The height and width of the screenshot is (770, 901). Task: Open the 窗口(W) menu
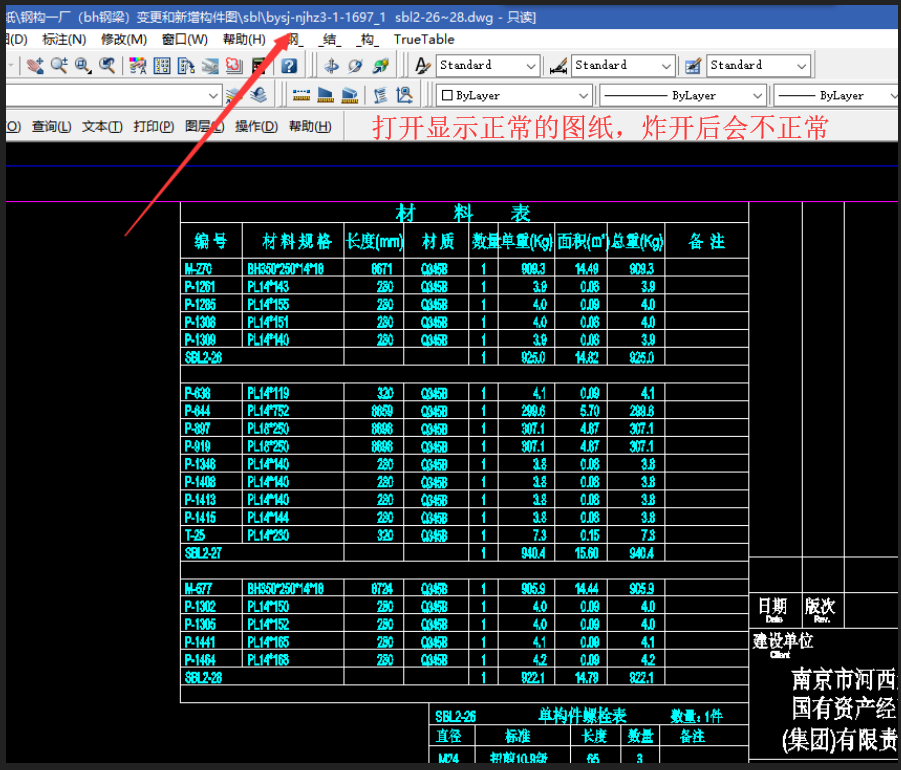coord(184,39)
